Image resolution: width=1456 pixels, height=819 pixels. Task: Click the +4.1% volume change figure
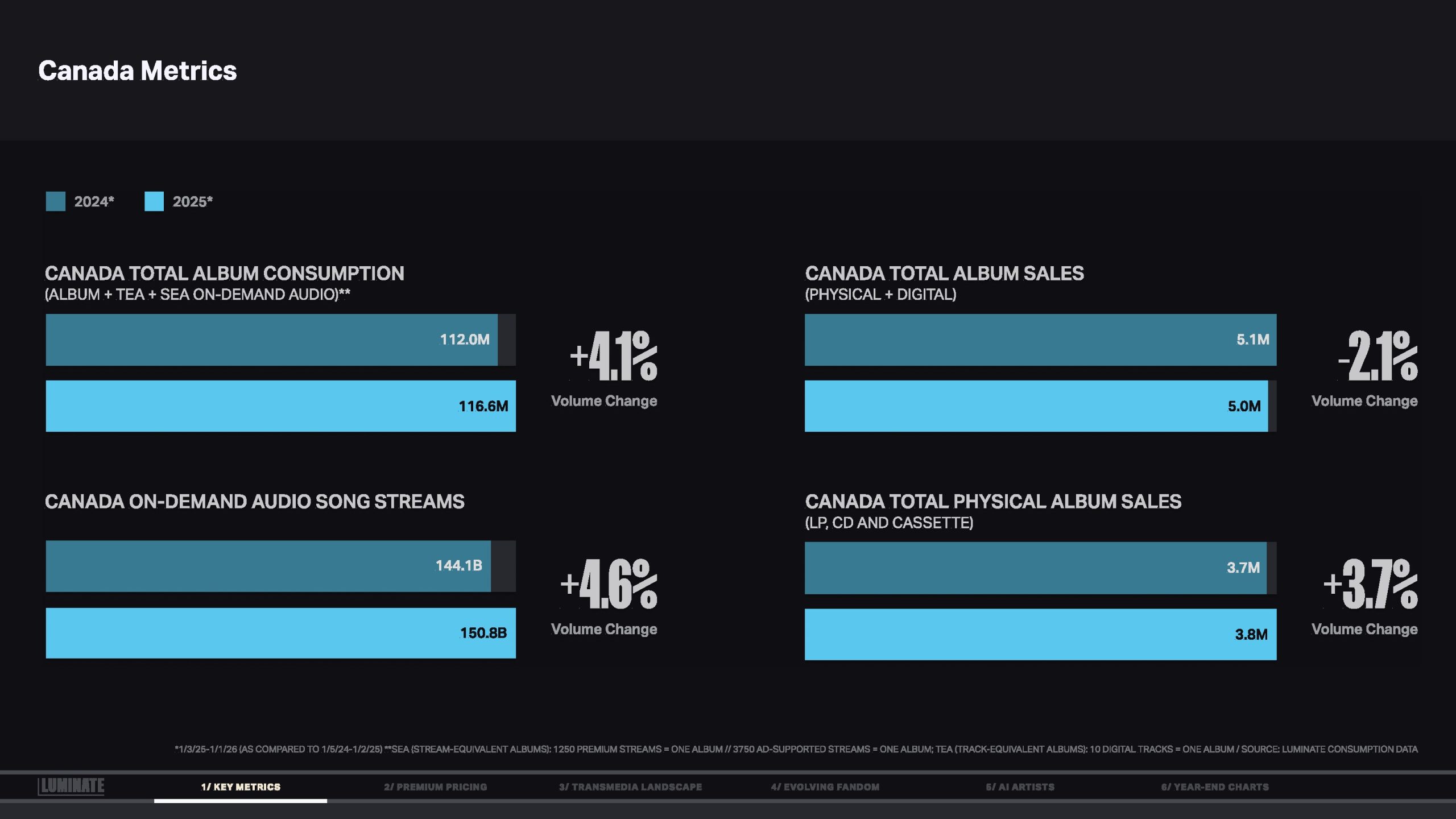(614, 356)
